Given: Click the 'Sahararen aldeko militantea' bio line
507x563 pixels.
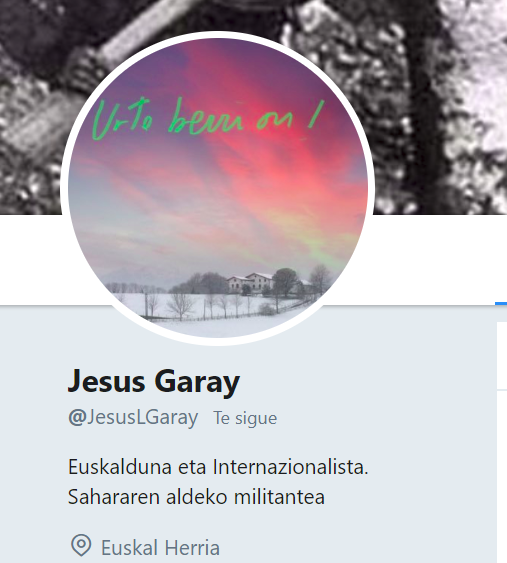Looking at the screenshot, I should click(196, 497).
